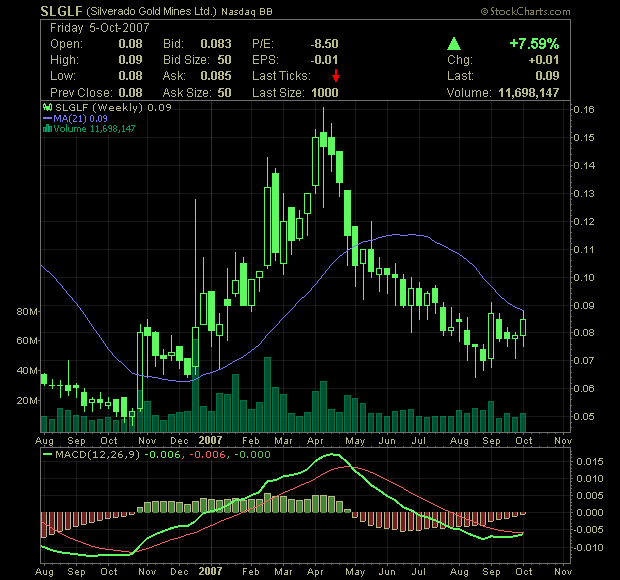Click the Bid Size value 50

224,60
